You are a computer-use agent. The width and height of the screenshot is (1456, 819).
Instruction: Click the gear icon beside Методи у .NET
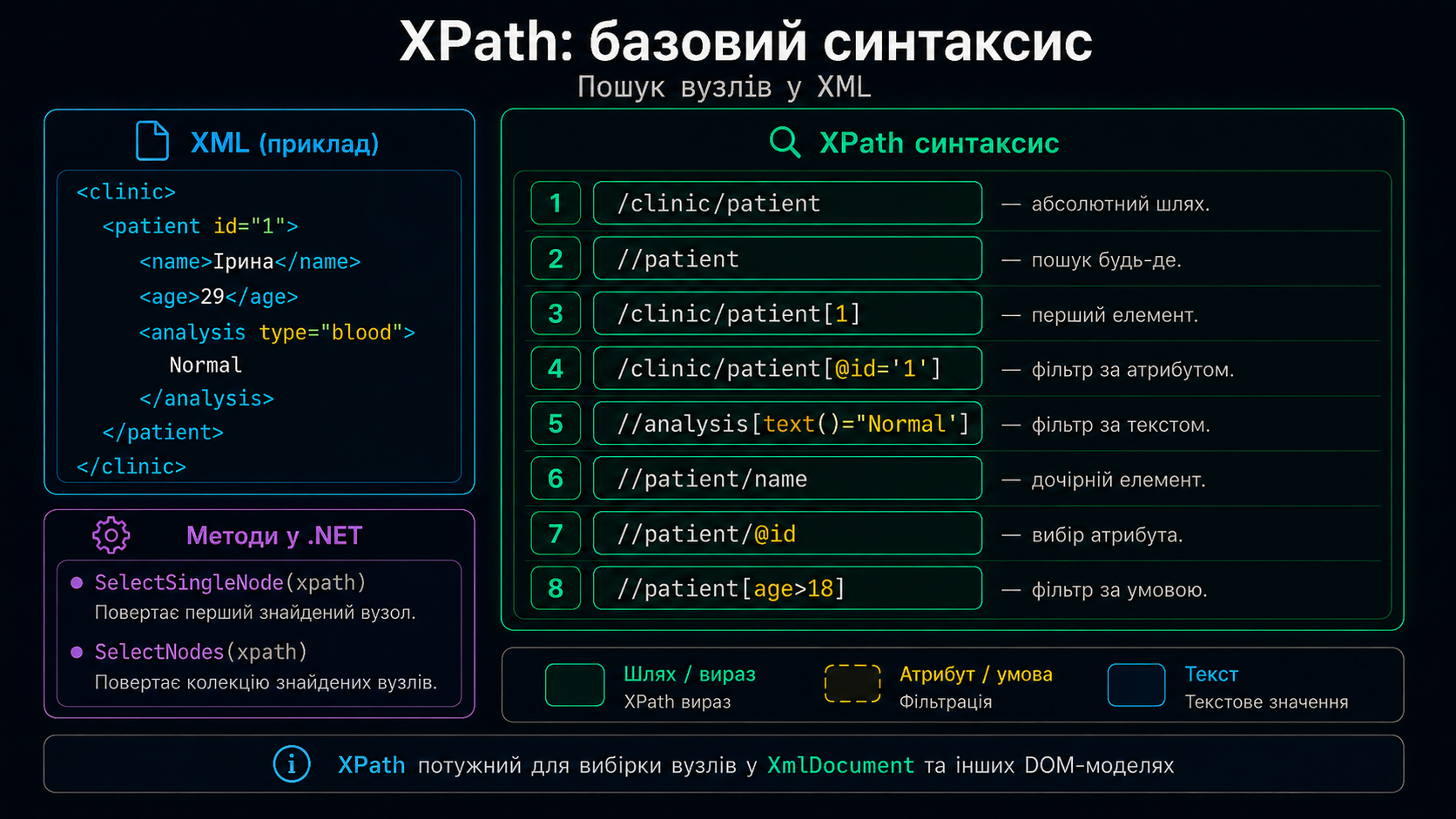[111, 535]
